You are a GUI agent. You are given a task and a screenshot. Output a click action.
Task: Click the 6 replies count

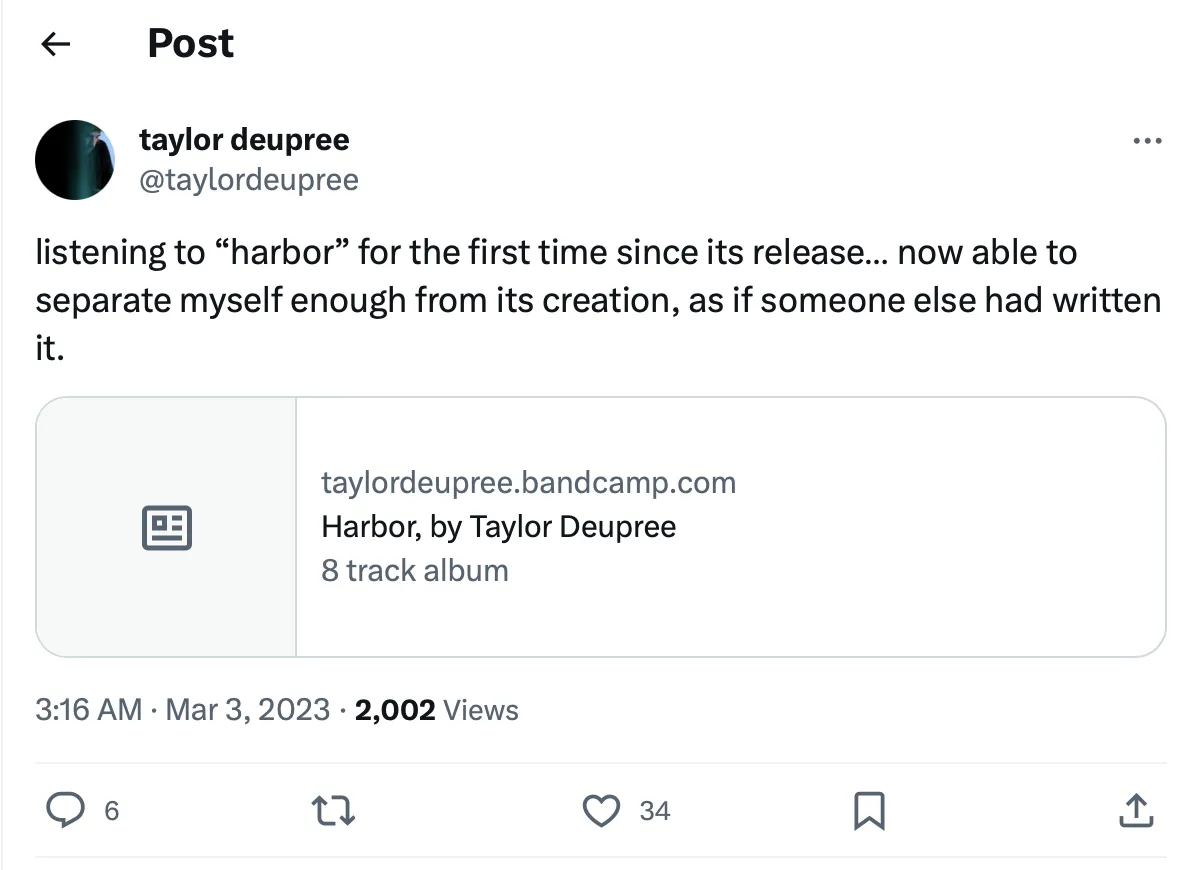point(111,811)
